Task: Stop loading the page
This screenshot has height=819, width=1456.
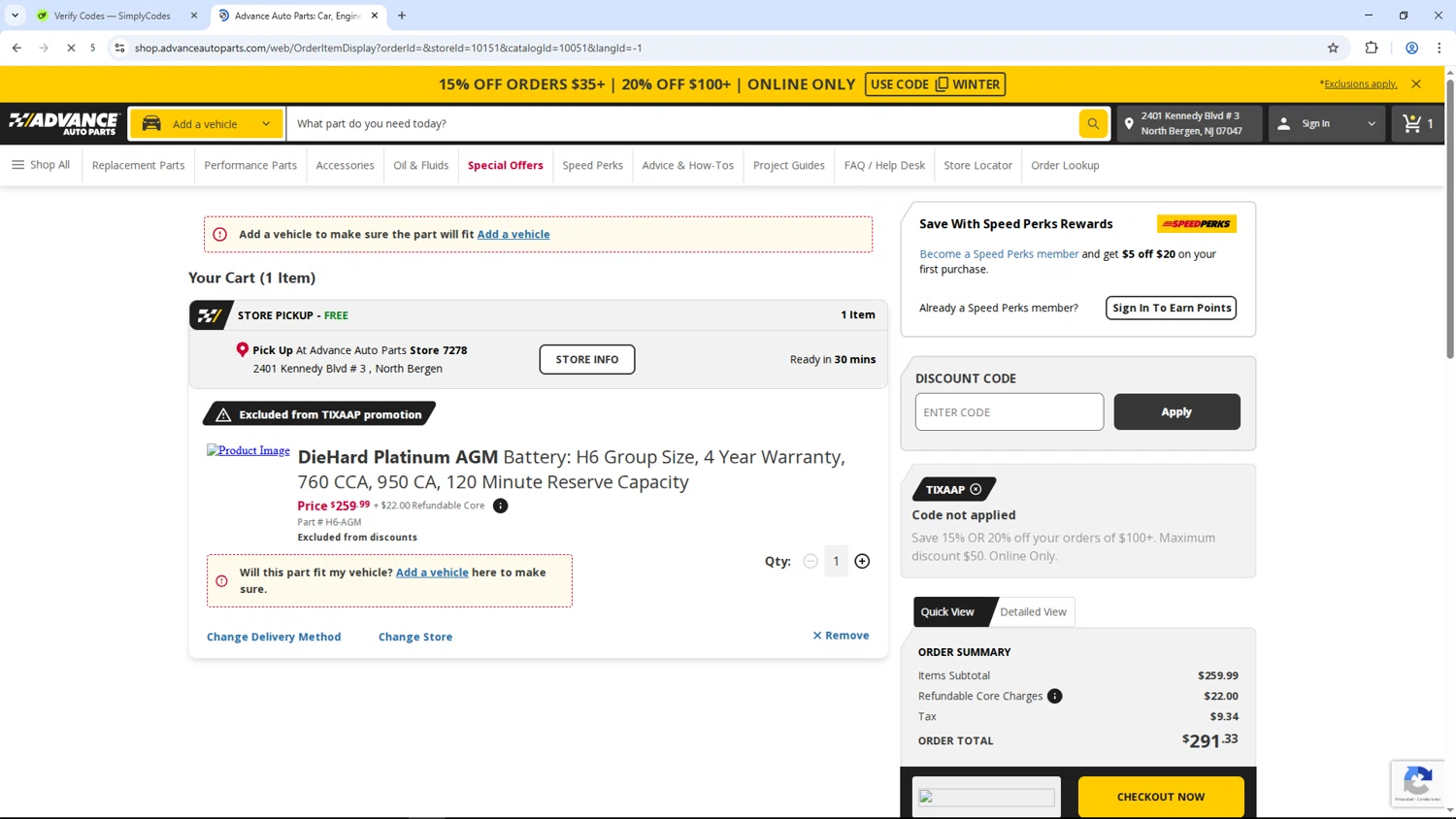Action: [71, 48]
